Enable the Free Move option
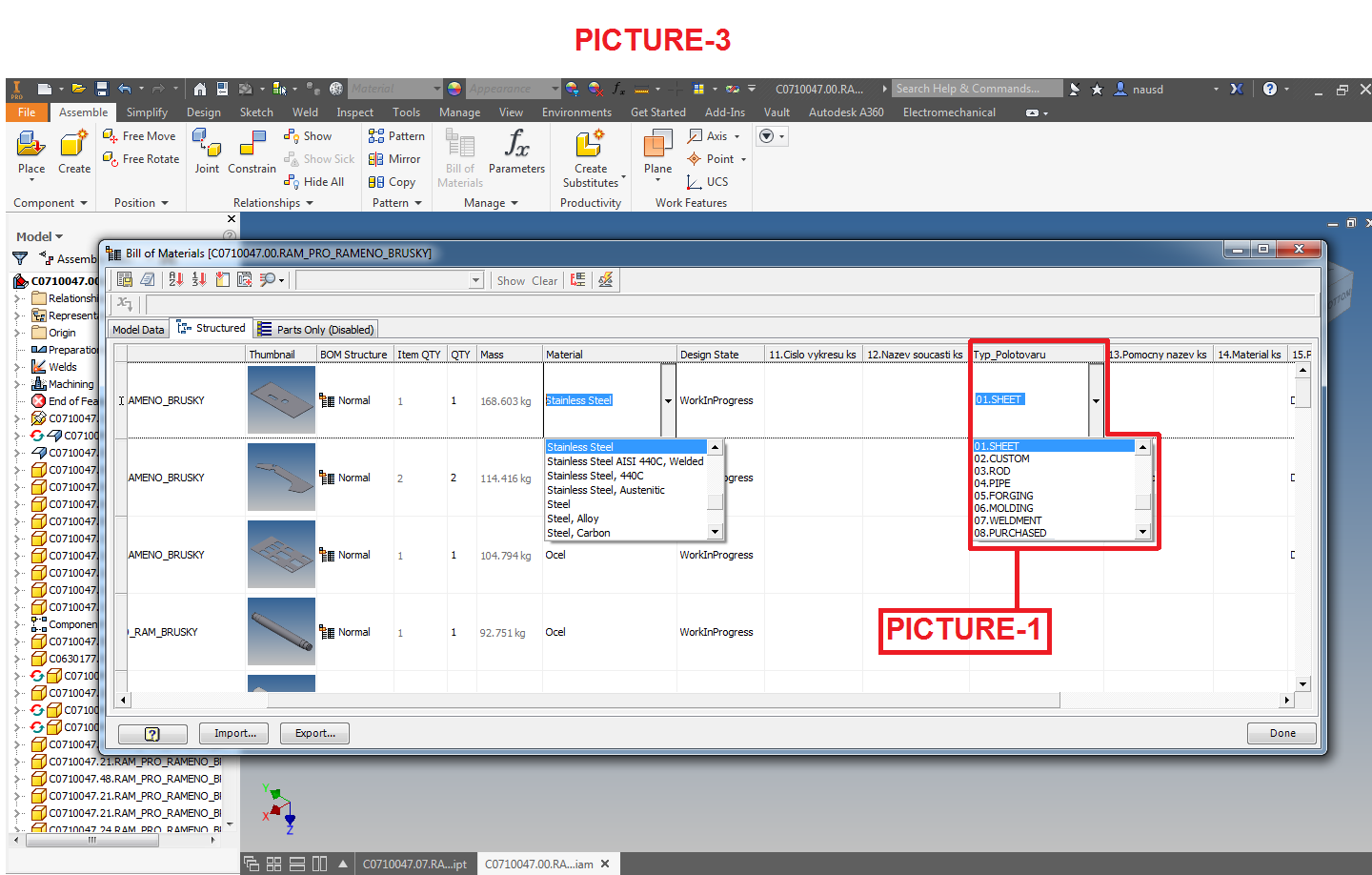 [140, 135]
